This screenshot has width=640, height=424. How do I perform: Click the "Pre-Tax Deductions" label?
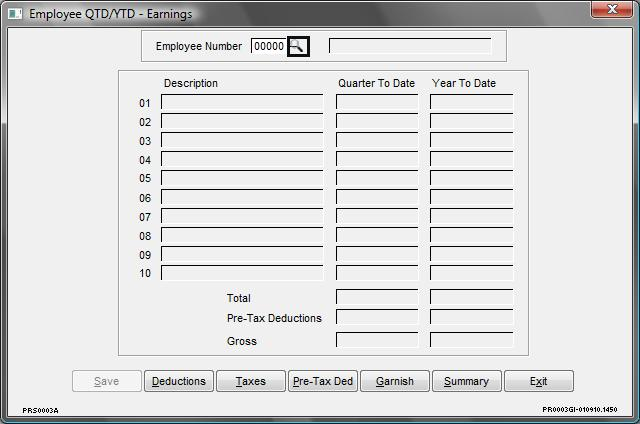[x=274, y=318]
